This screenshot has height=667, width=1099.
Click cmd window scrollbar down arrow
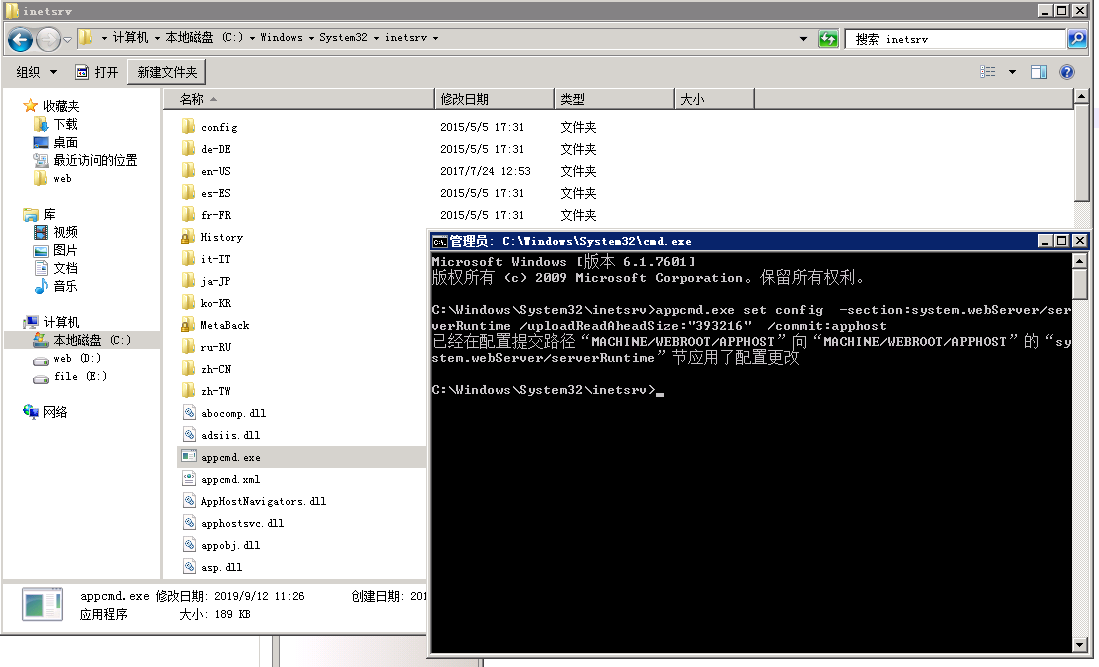coord(1079,644)
